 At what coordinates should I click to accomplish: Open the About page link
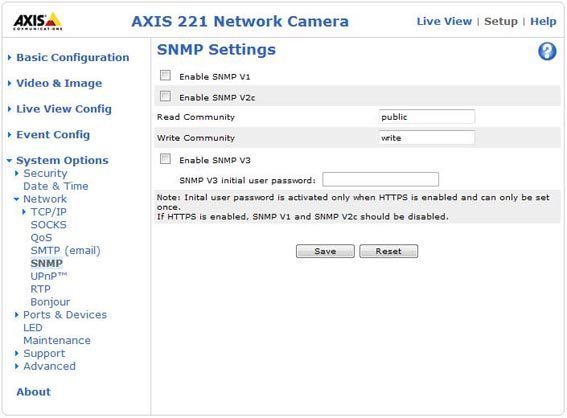click(x=34, y=392)
